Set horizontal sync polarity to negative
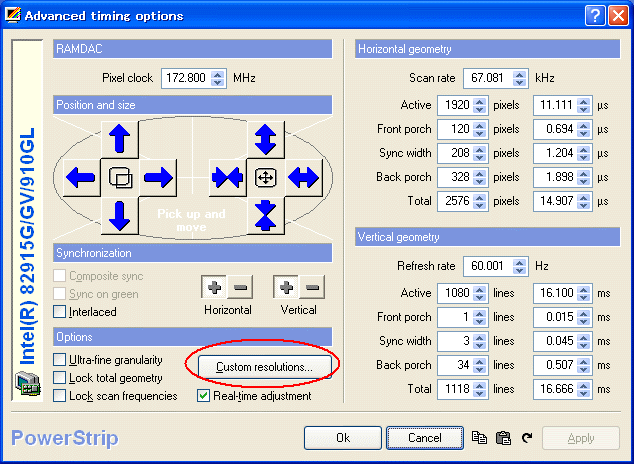634x464 pixels. pyautogui.click(x=240, y=287)
